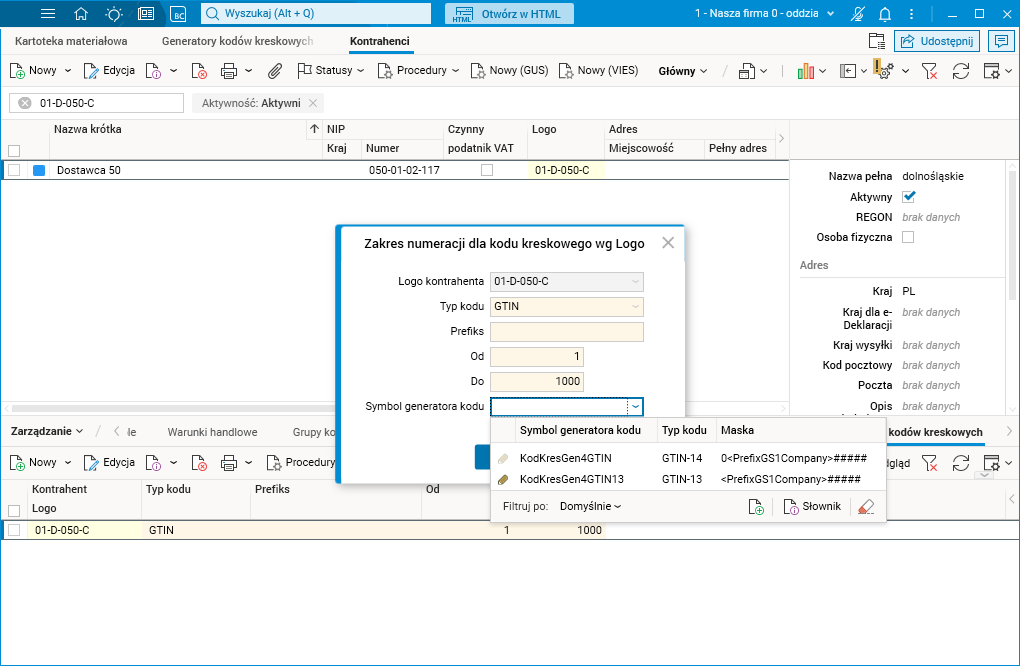Click the eraser clear icon in dropdown footer
Image resolution: width=1020 pixels, height=666 pixels.
click(x=866, y=507)
